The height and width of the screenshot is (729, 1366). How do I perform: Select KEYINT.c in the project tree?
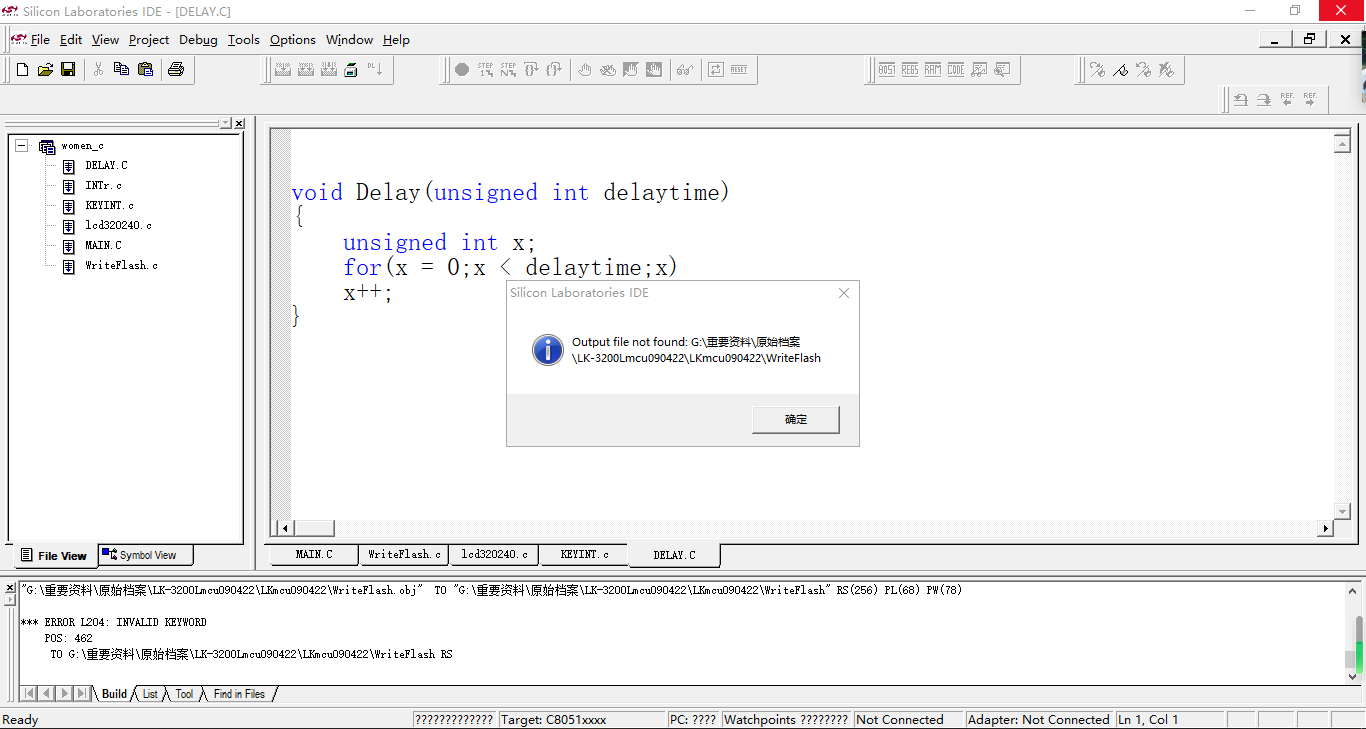click(109, 205)
